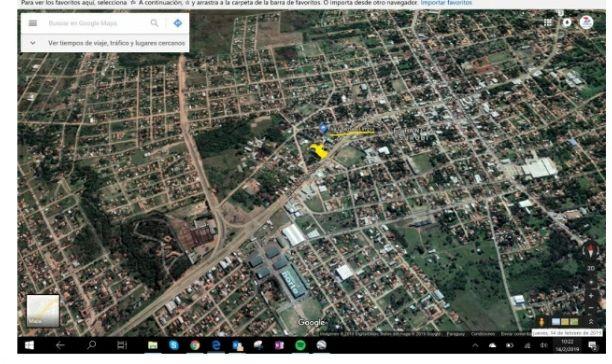
Task: Switch to Map view via layer thumbnail
Action: coord(43,311)
